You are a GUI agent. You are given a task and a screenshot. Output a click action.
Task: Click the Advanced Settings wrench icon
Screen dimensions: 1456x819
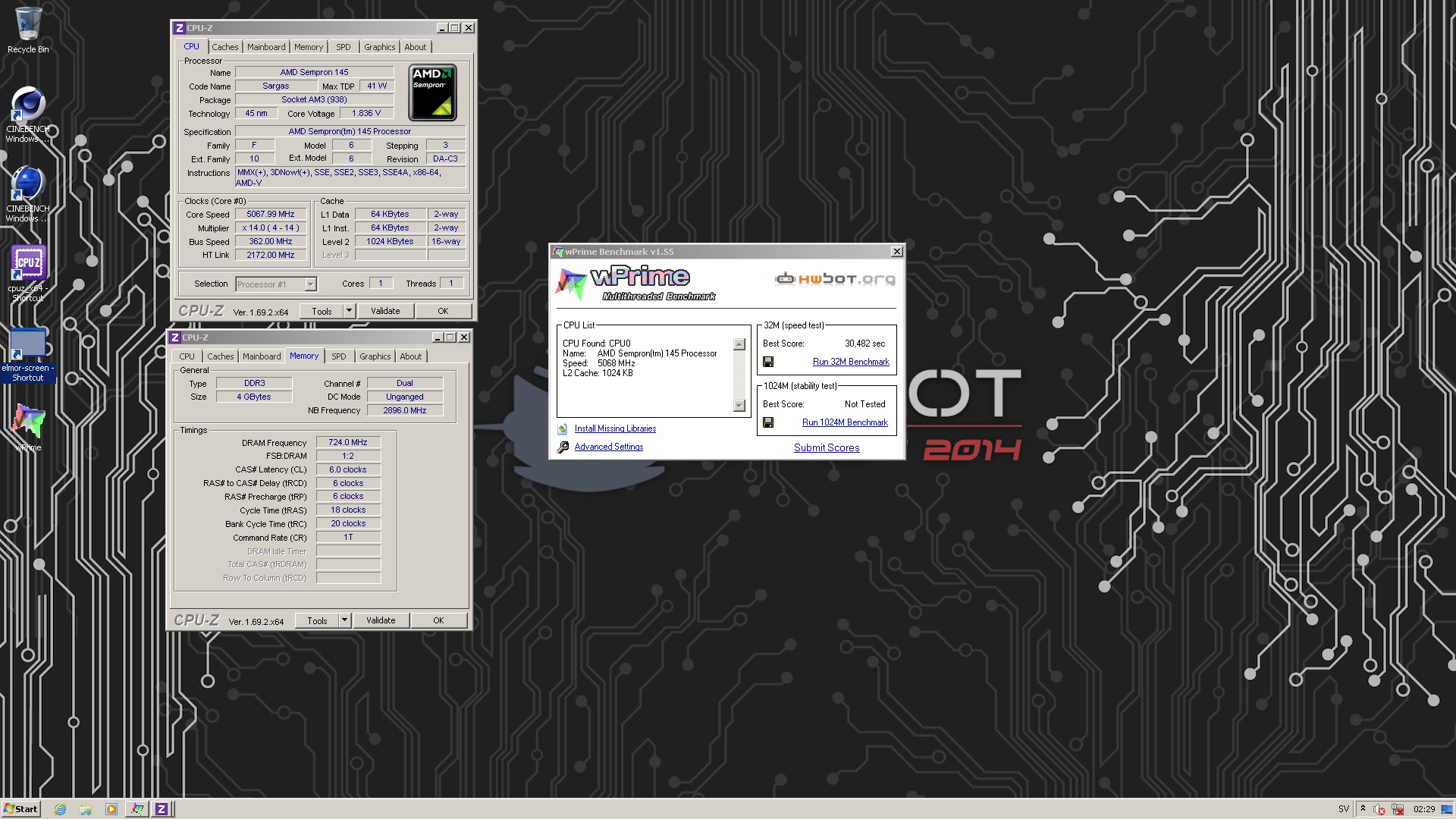(x=563, y=447)
